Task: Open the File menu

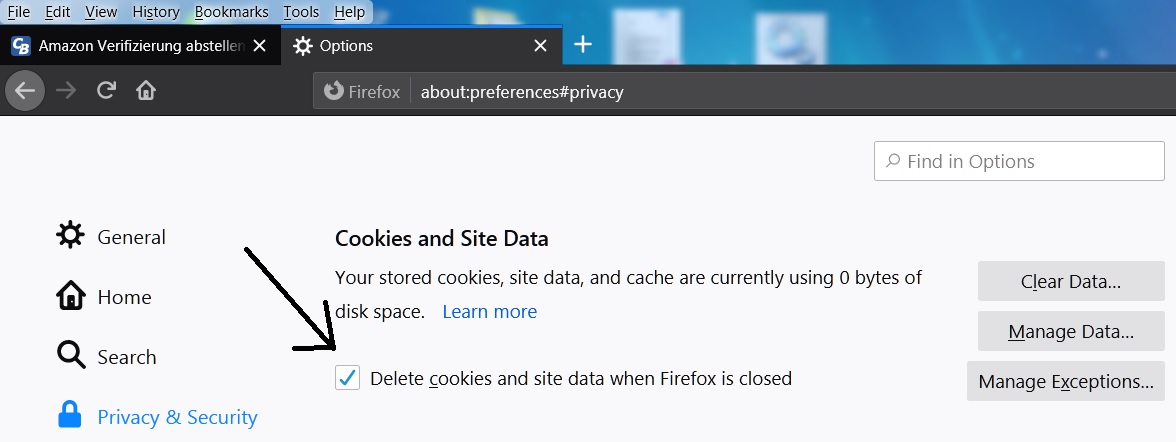Action: pos(18,12)
